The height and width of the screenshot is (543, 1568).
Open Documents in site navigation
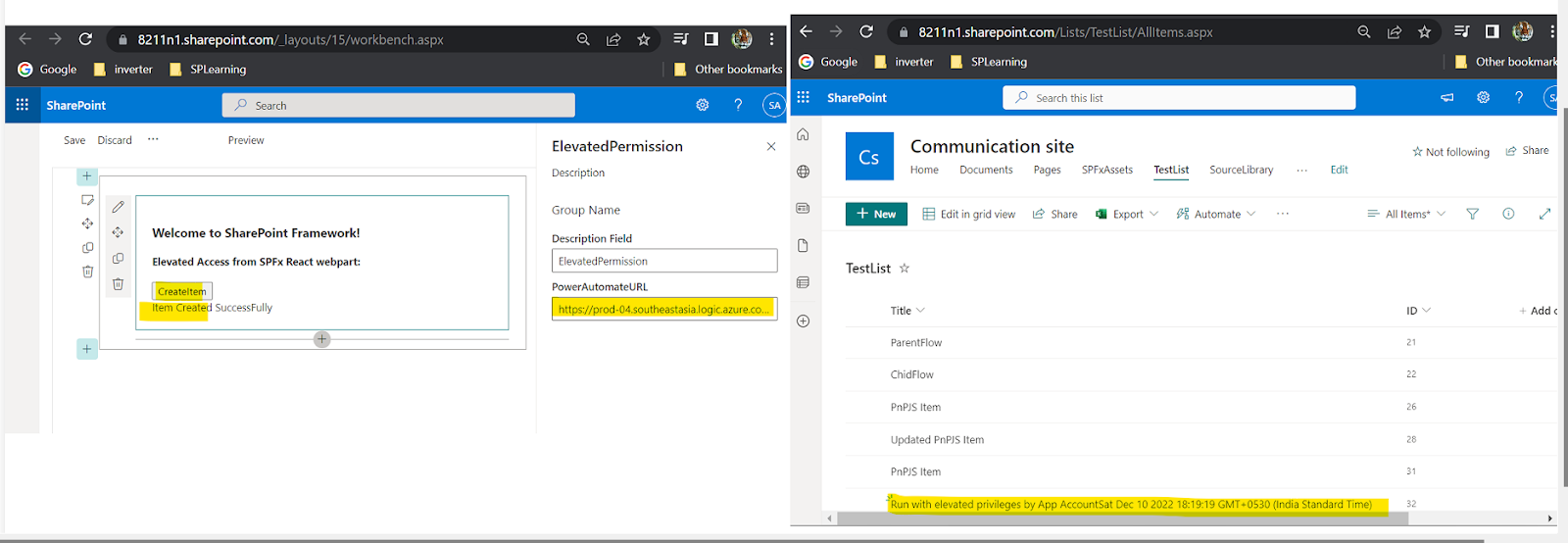tap(986, 170)
